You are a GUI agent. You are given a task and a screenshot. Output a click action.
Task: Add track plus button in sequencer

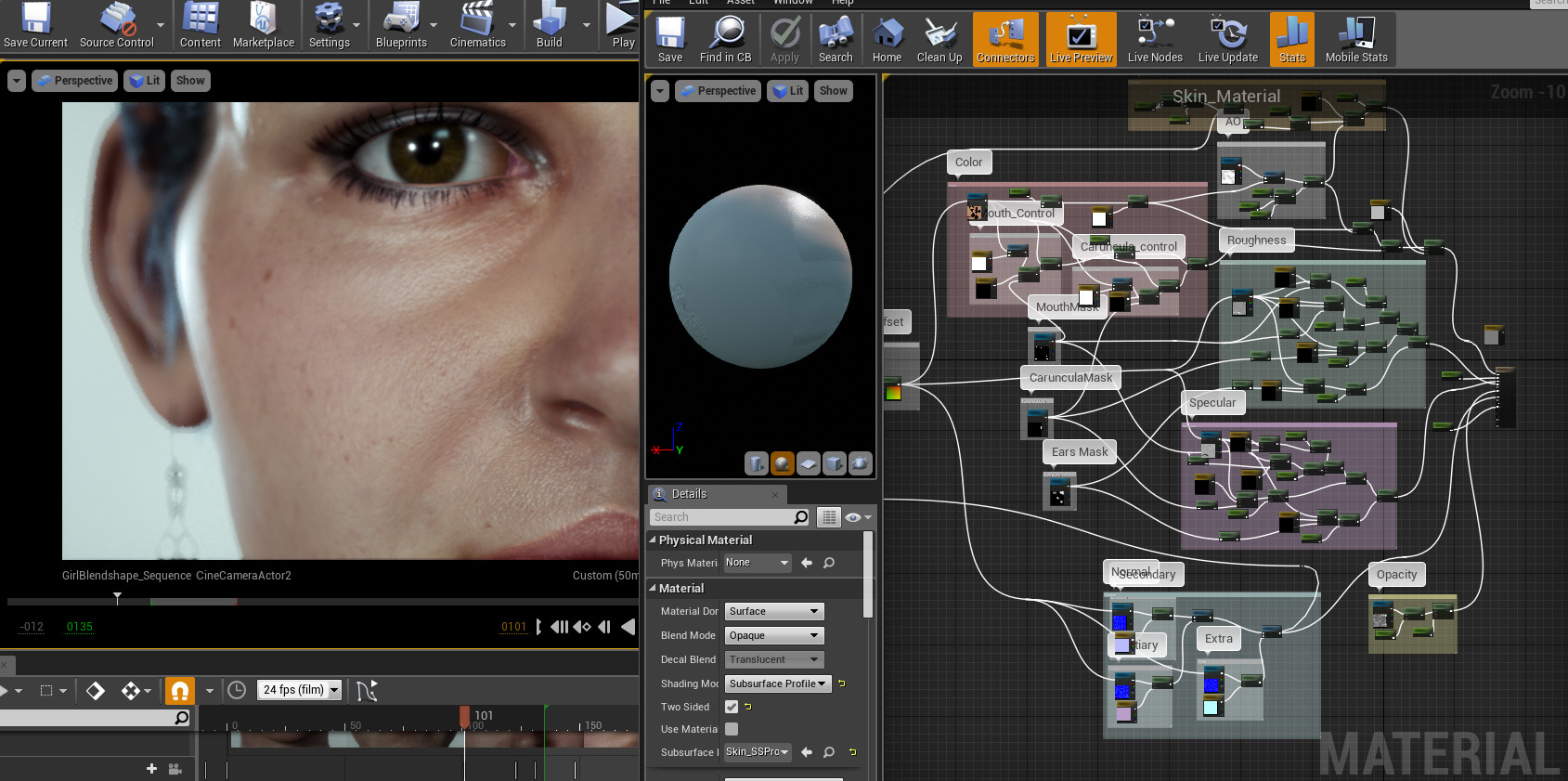(151, 768)
